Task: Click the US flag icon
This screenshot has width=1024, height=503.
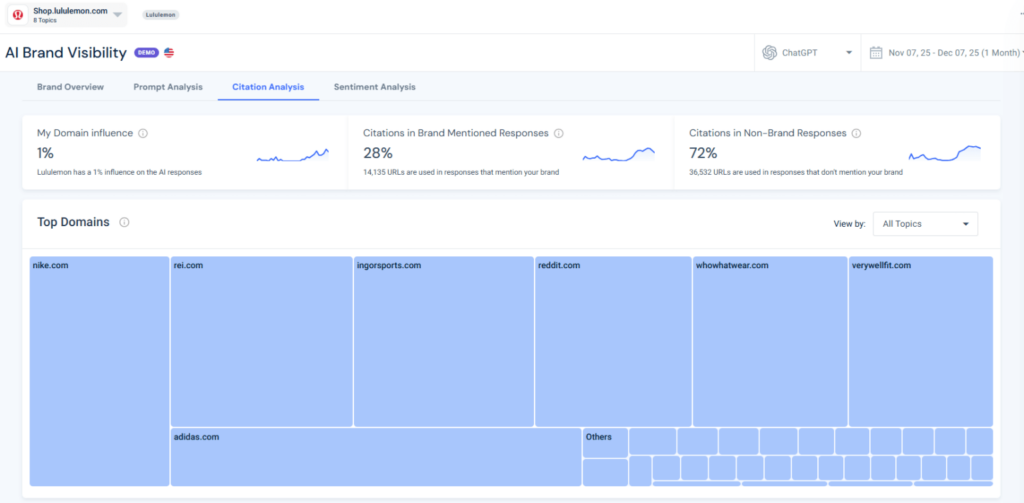Action: [169, 52]
